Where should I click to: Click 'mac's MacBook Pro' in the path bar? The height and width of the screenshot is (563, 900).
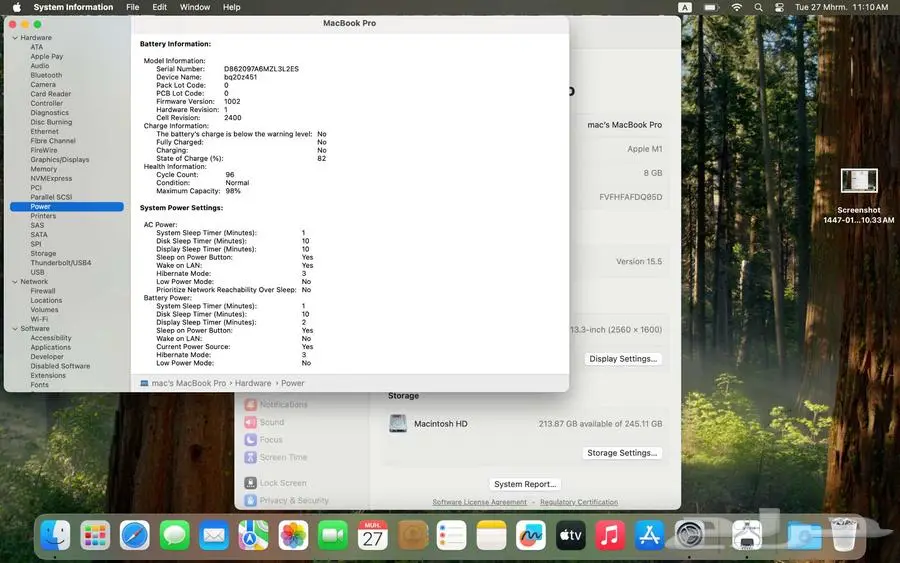(188, 383)
